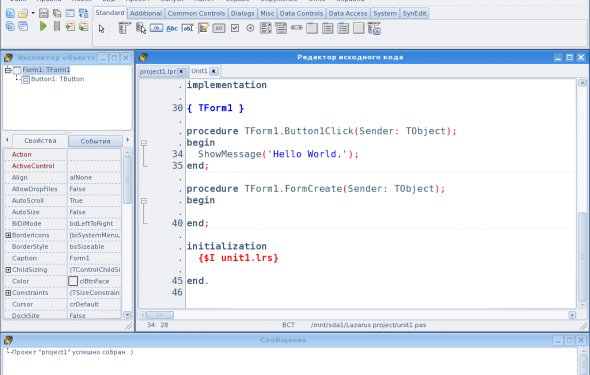Open the Misc palette tab
This screenshot has height=375, width=590.
click(x=267, y=14)
